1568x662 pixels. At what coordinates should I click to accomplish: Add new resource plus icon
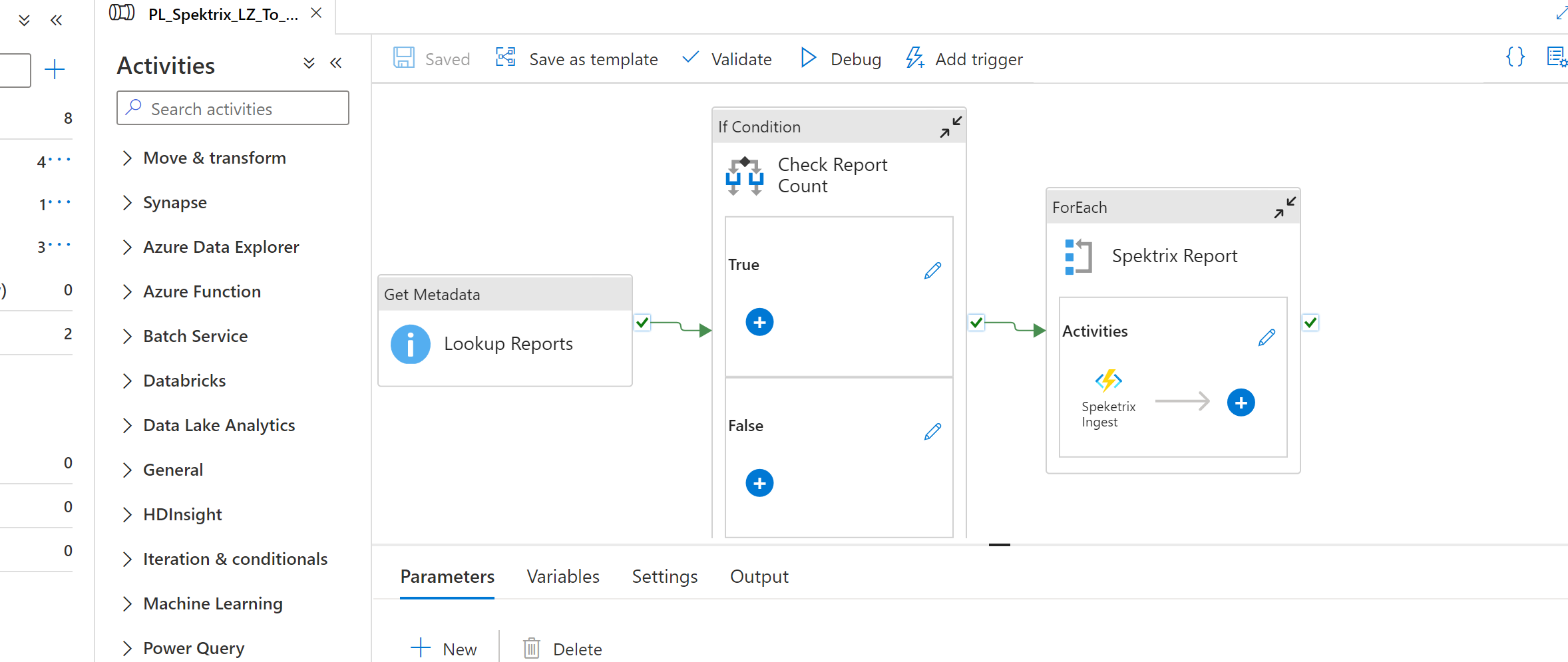(54, 69)
